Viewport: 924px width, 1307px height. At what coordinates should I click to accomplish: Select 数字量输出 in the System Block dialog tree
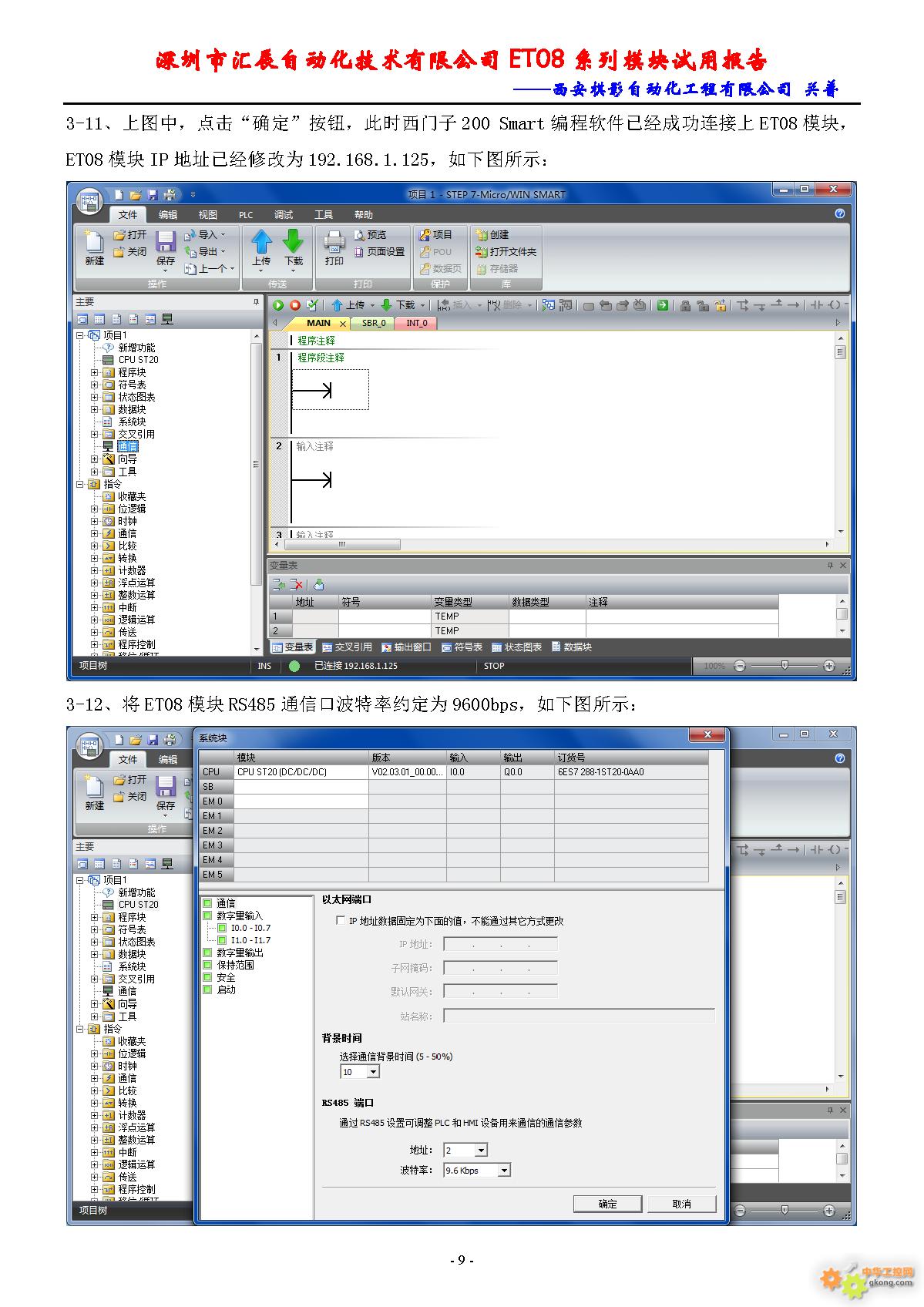pyautogui.click(x=240, y=953)
